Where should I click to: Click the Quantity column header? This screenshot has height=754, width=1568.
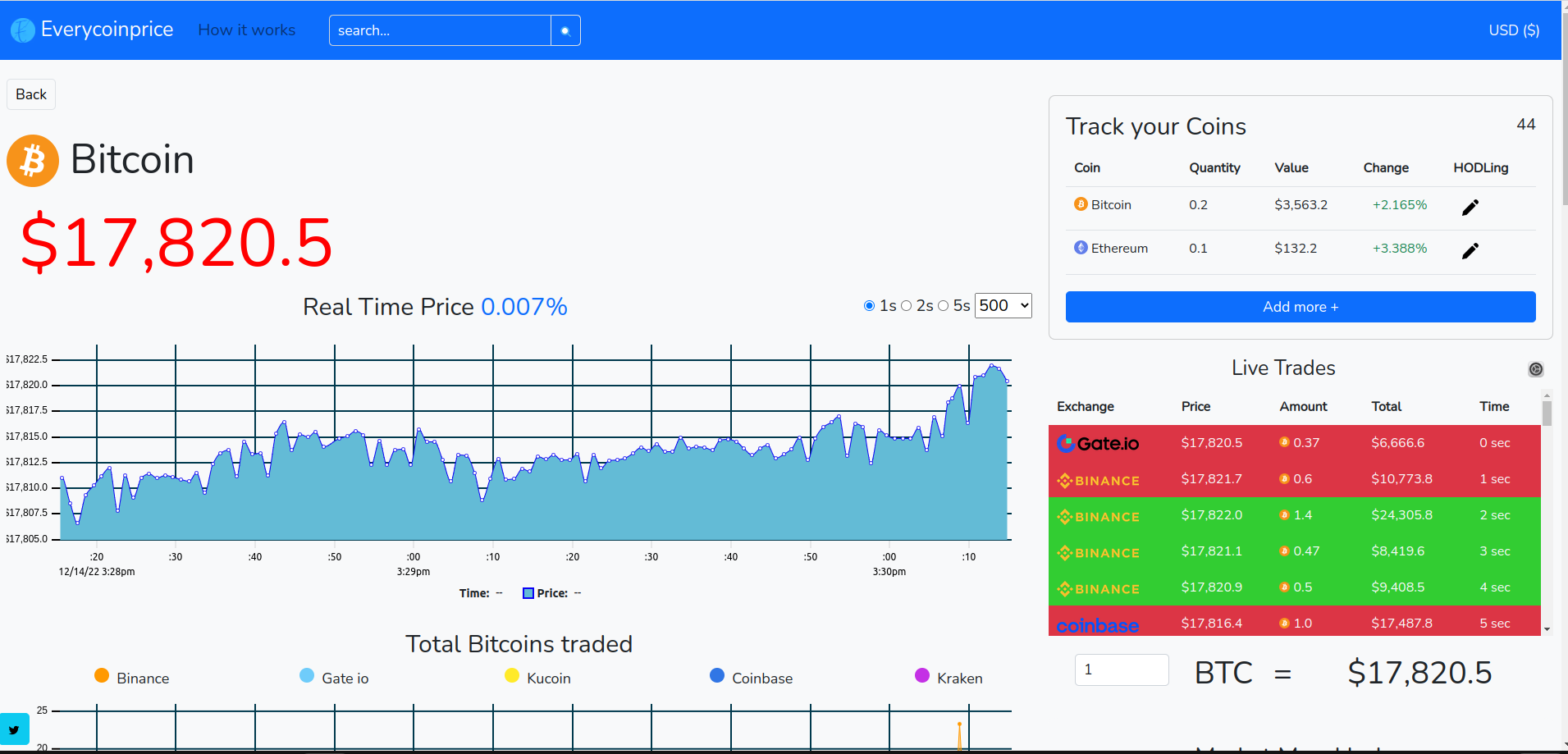[1214, 167]
